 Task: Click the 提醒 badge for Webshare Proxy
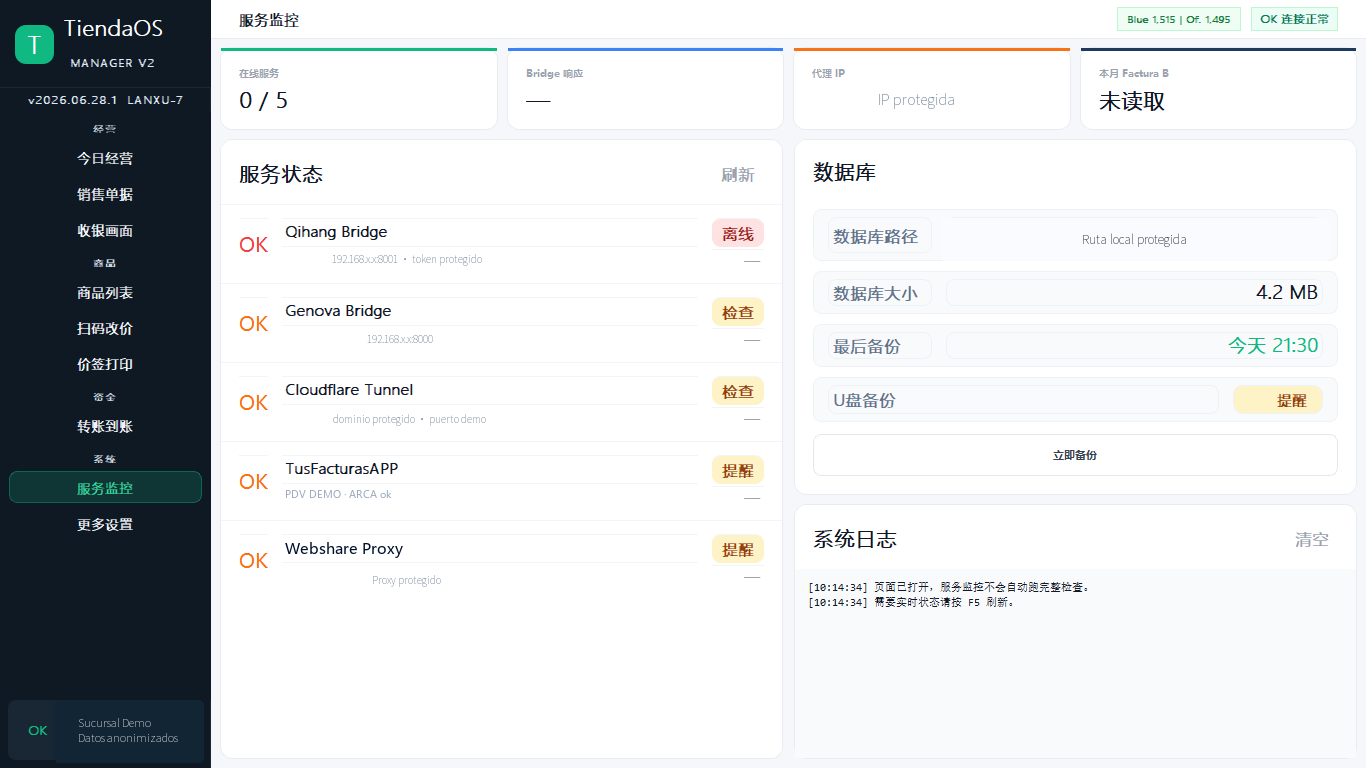pyautogui.click(x=738, y=549)
